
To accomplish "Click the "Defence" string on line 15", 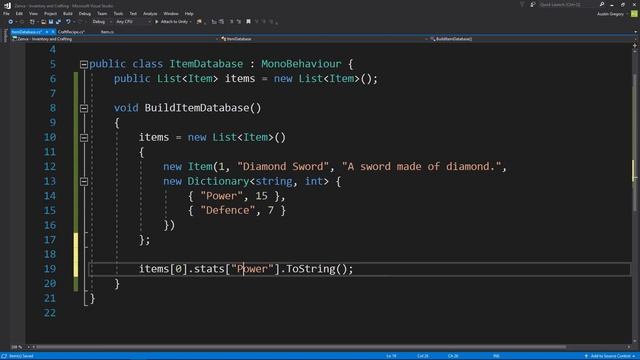I will pyautogui.click(x=227, y=210).
